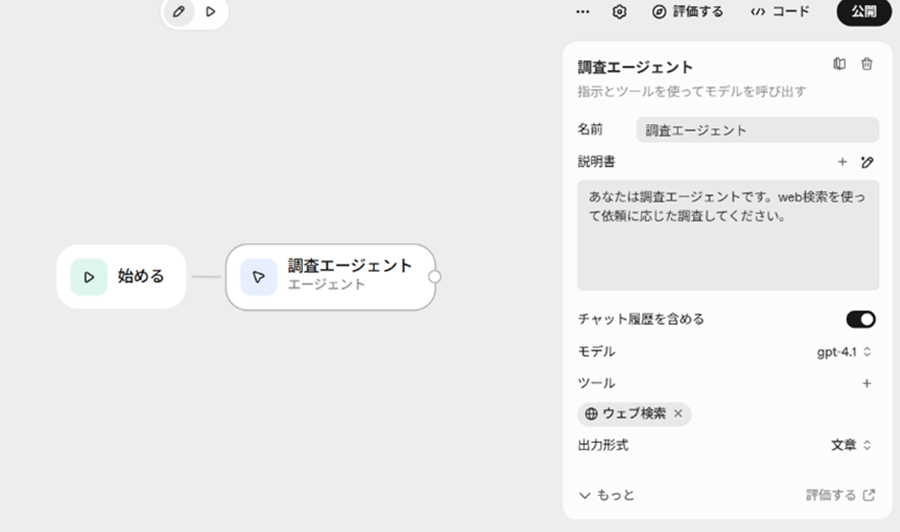The height and width of the screenshot is (532, 900).
Task: Delete the agent with trash icon
Action: pyautogui.click(x=867, y=64)
